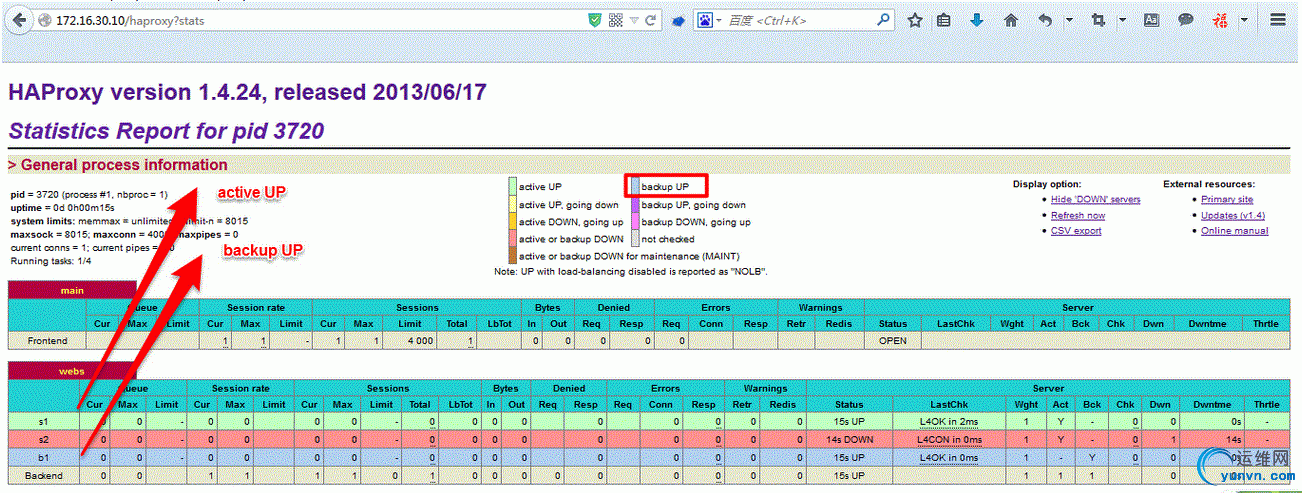The image size is (1302, 493).
Task: Click the green shield security icon
Action: point(595,20)
